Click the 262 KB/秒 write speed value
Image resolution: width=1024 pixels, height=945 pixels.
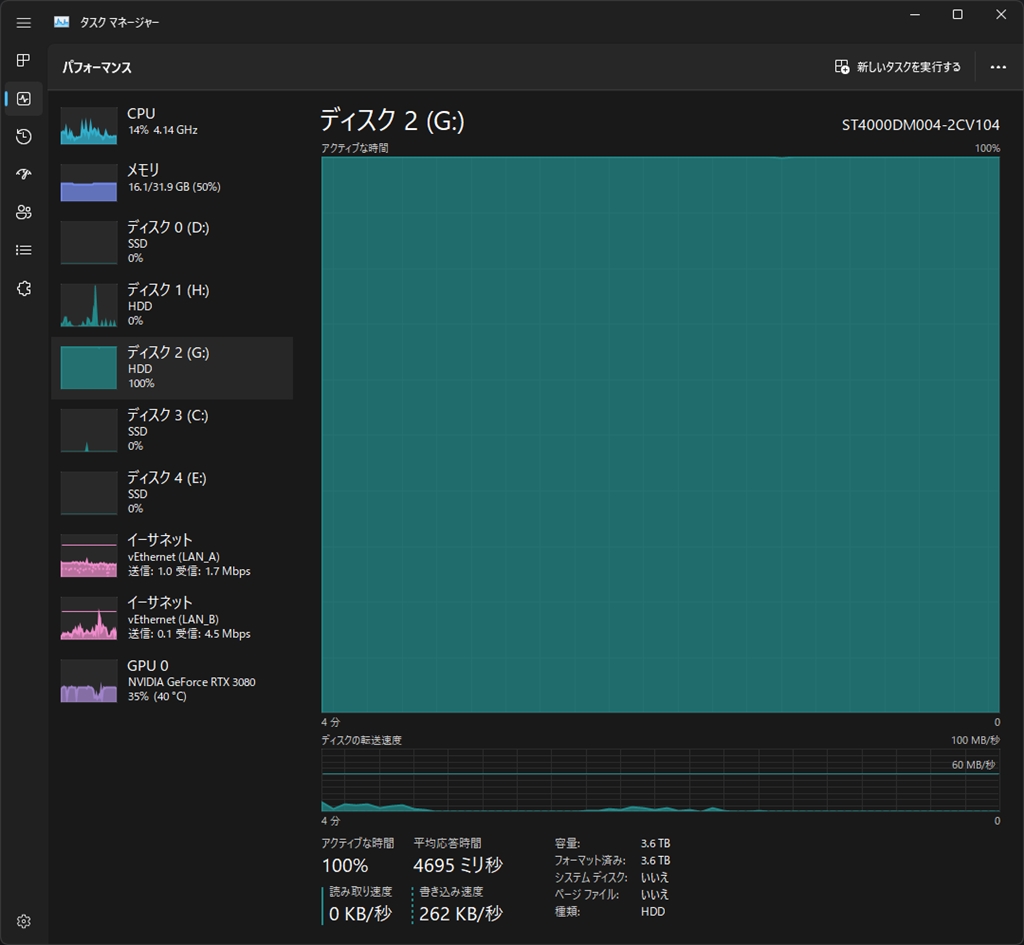[461, 914]
